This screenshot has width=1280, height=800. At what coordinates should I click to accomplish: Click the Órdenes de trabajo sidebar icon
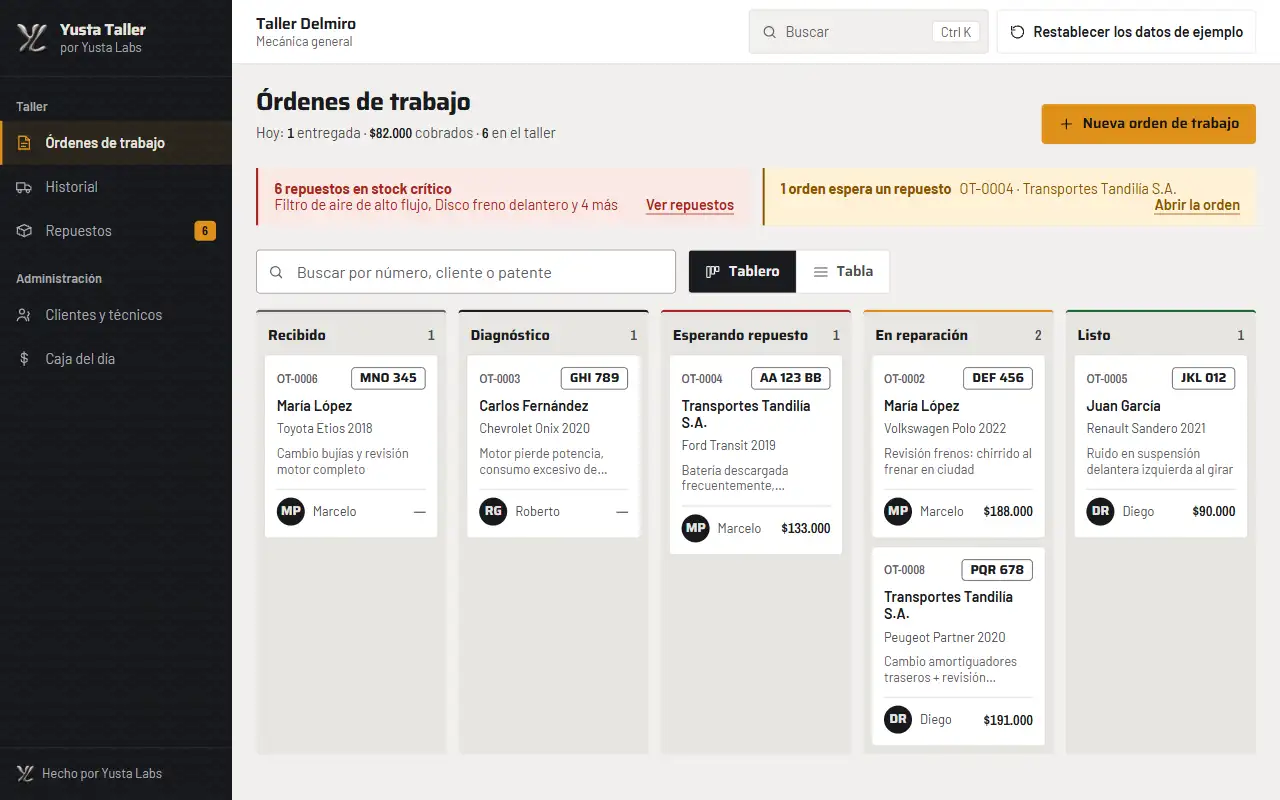(25, 143)
